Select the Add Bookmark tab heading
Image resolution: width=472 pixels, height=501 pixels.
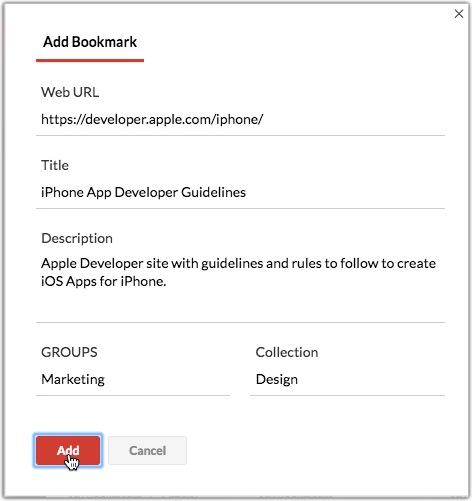[90, 42]
